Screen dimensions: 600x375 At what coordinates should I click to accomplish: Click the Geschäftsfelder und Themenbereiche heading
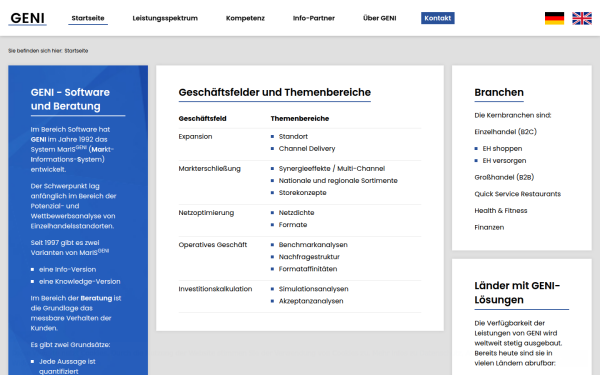[274, 92]
